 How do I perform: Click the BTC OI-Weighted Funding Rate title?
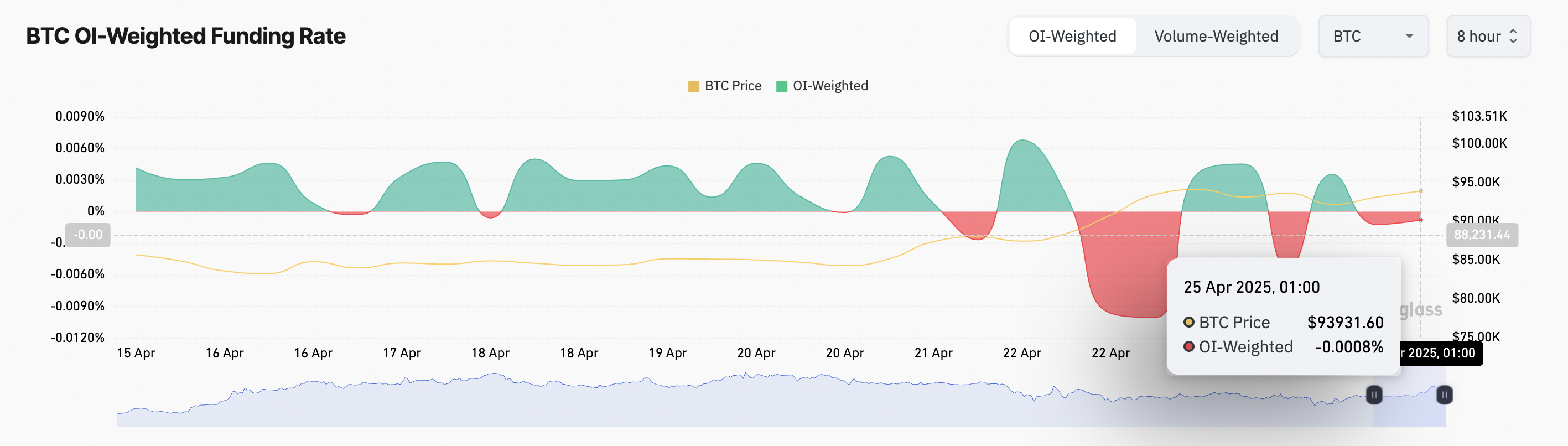(186, 37)
